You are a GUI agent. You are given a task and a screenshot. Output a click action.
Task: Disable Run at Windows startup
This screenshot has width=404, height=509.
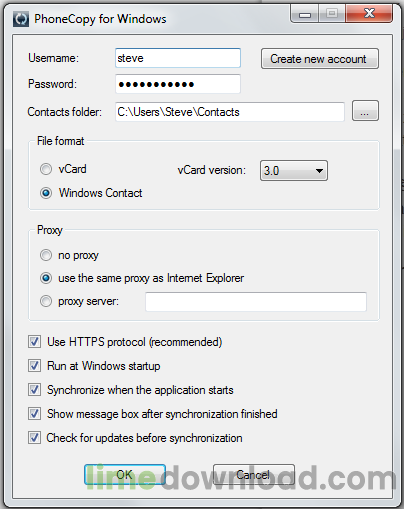click(x=34, y=366)
